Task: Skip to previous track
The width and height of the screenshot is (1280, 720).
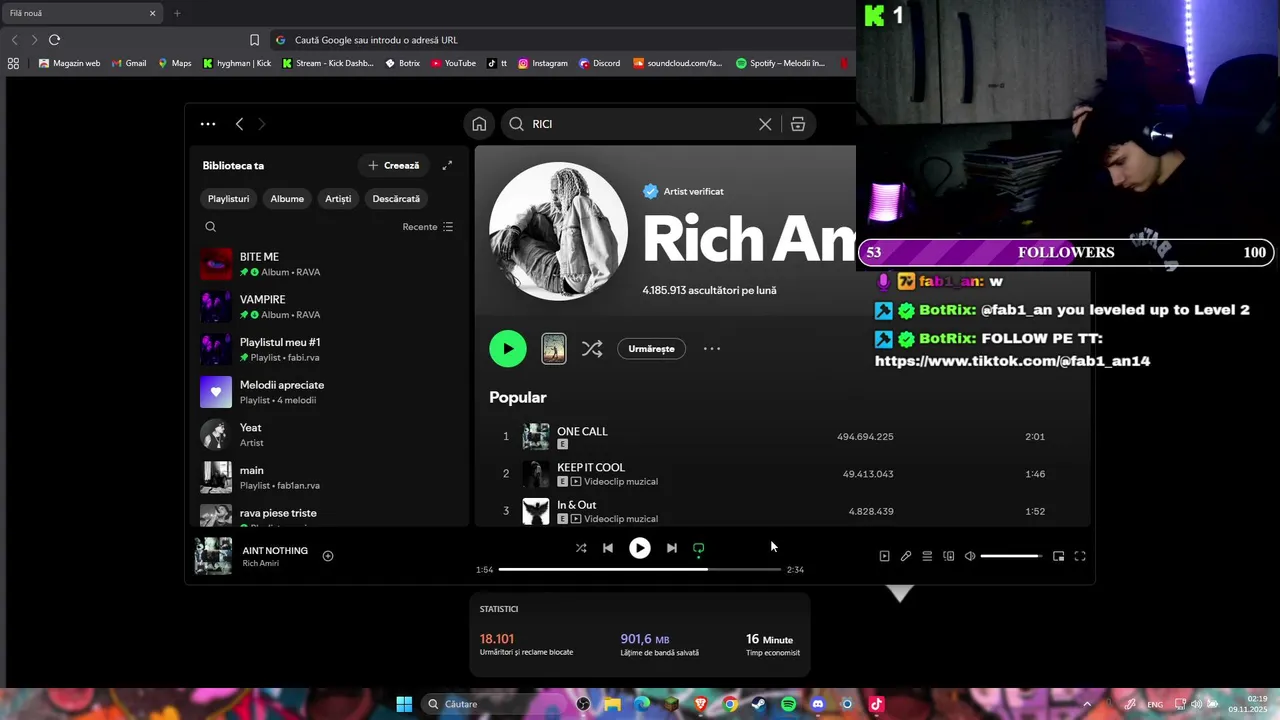Action: 608,548
